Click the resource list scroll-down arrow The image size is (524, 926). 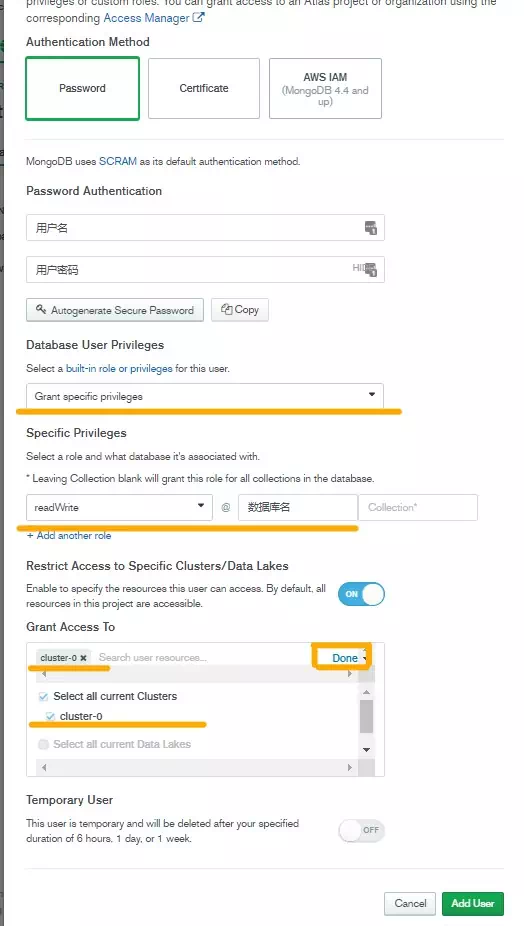tap(366, 749)
